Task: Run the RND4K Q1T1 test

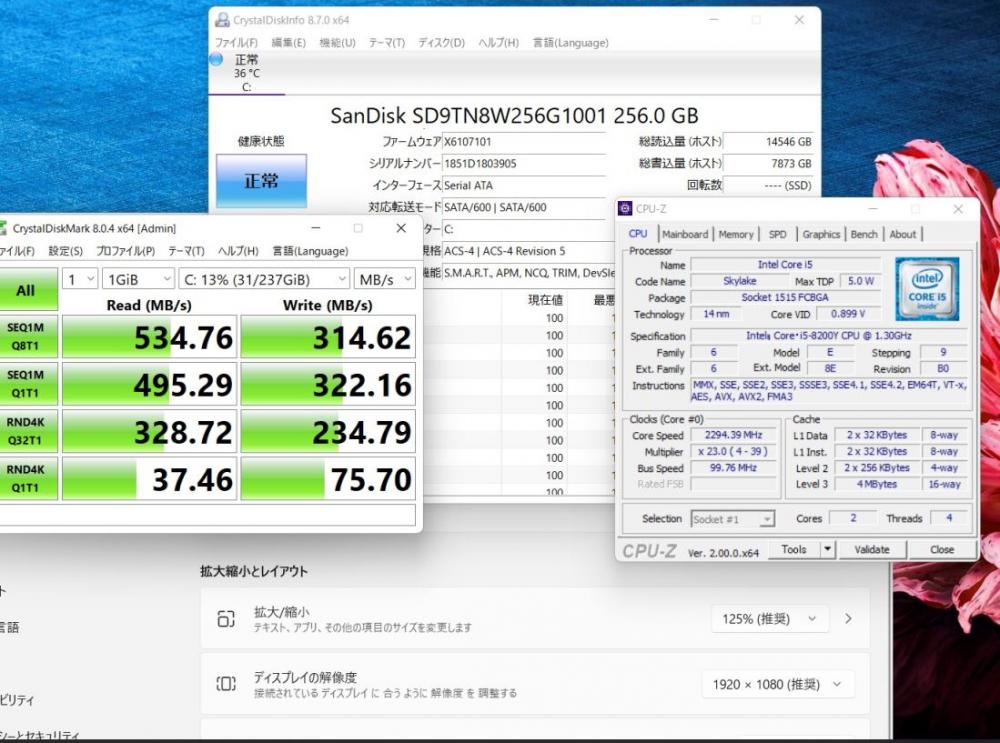Action: (x=28, y=478)
